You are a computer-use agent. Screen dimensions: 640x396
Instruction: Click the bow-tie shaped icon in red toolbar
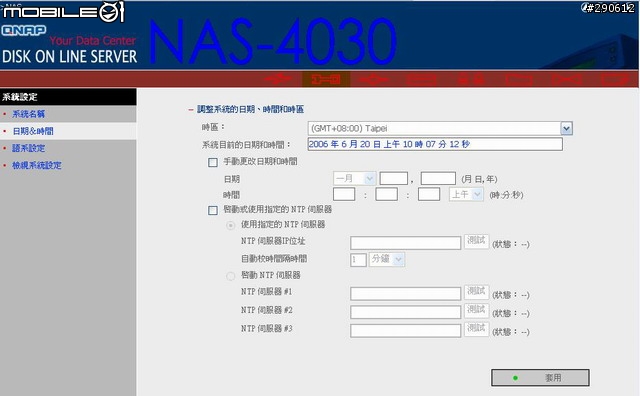click(566, 79)
